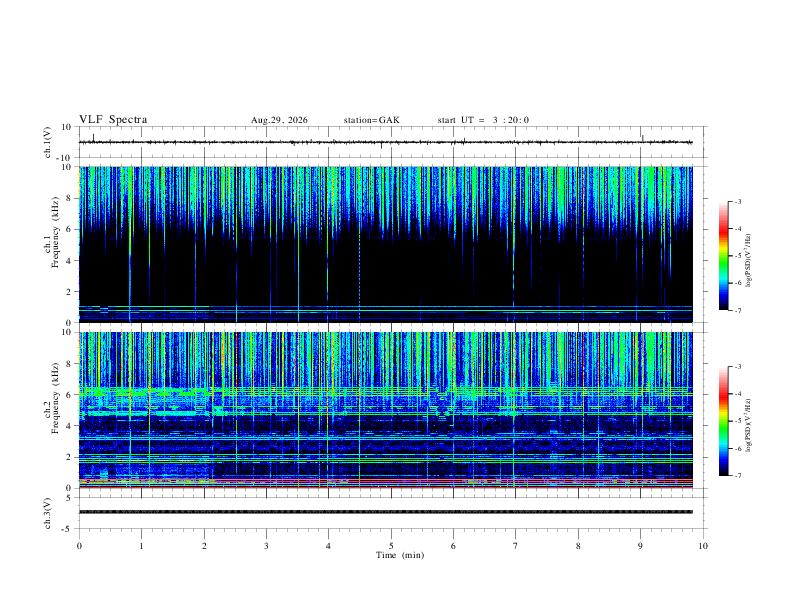Click the 5 minute tick on time axis
Image resolution: width=792 pixels, height=612 pixels.
tap(391, 546)
